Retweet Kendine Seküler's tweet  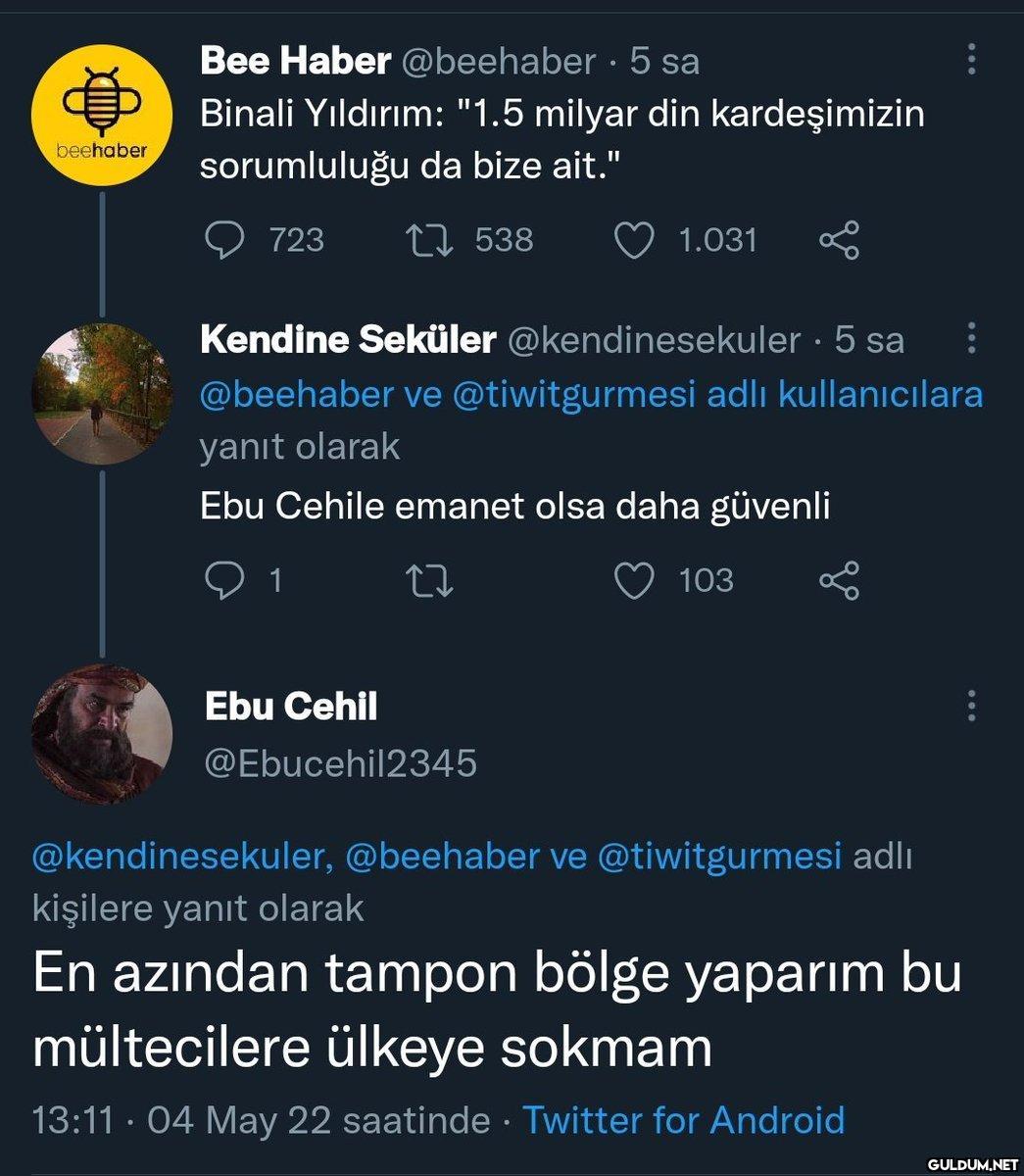coord(429,580)
